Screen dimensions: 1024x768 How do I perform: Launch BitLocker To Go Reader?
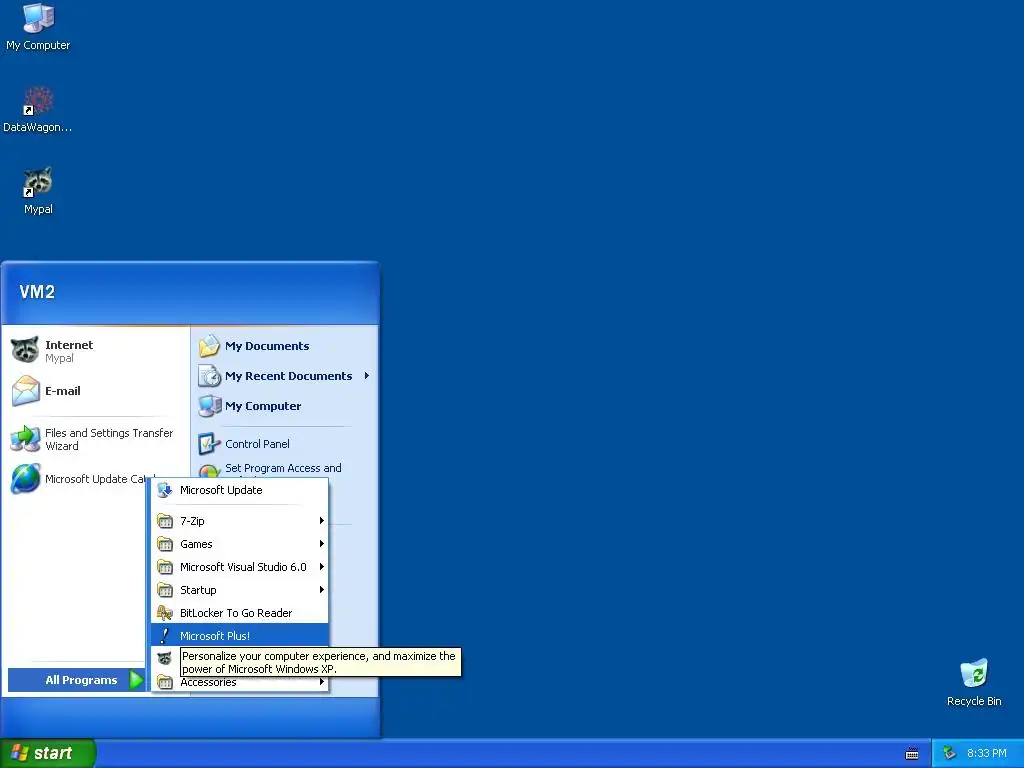(240, 613)
